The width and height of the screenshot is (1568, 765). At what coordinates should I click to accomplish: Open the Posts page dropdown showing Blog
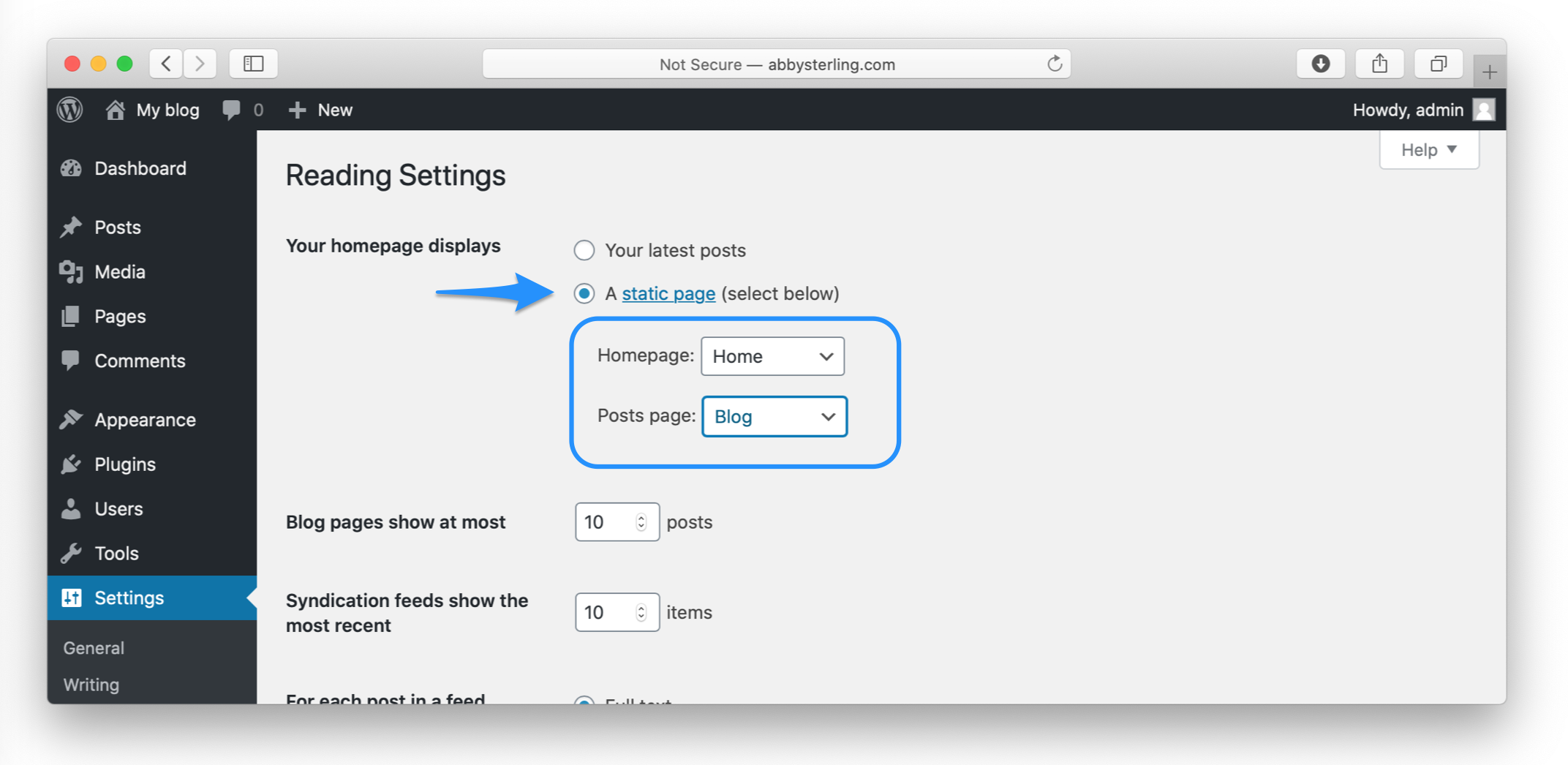point(774,416)
